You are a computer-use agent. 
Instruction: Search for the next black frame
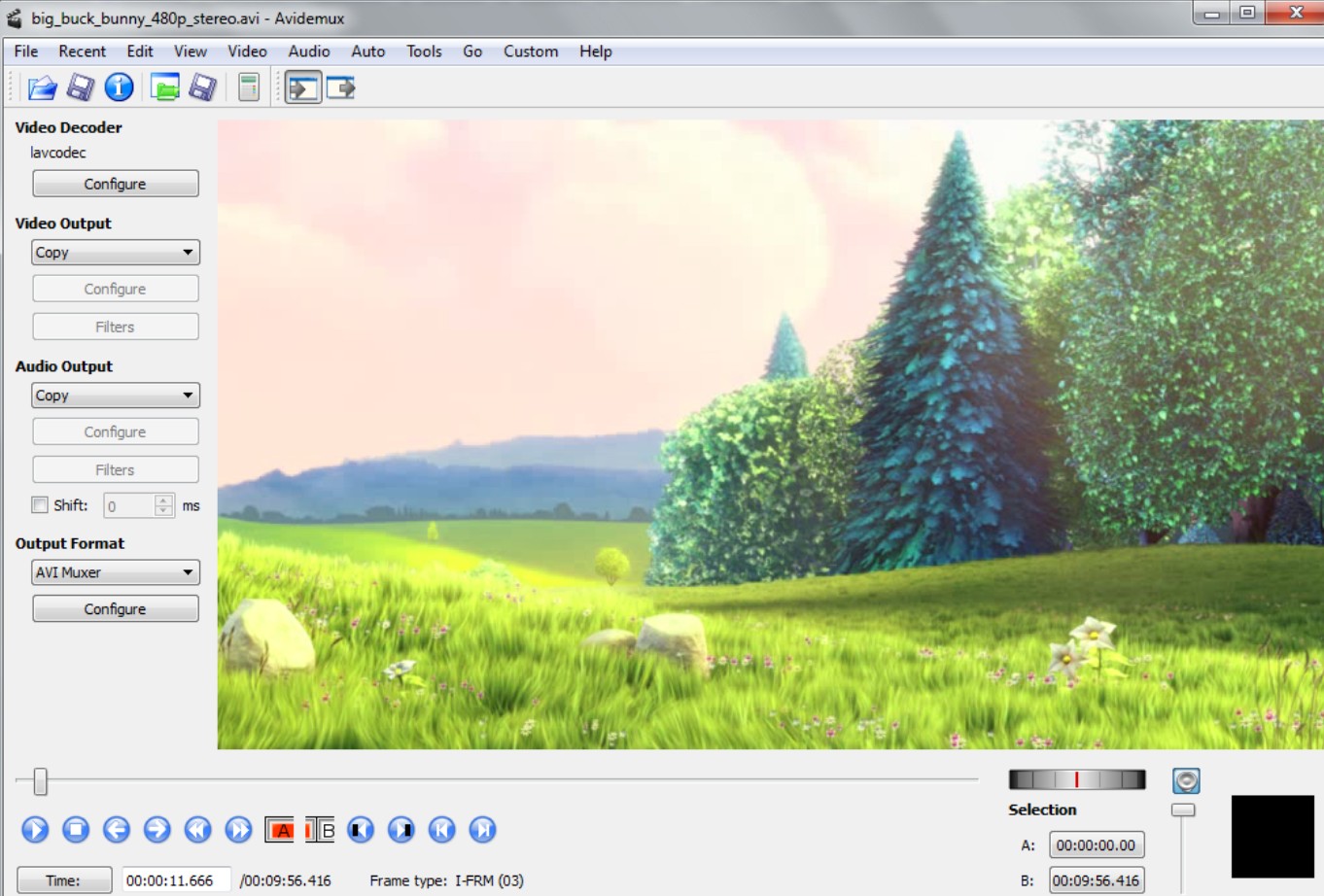[401, 829]
